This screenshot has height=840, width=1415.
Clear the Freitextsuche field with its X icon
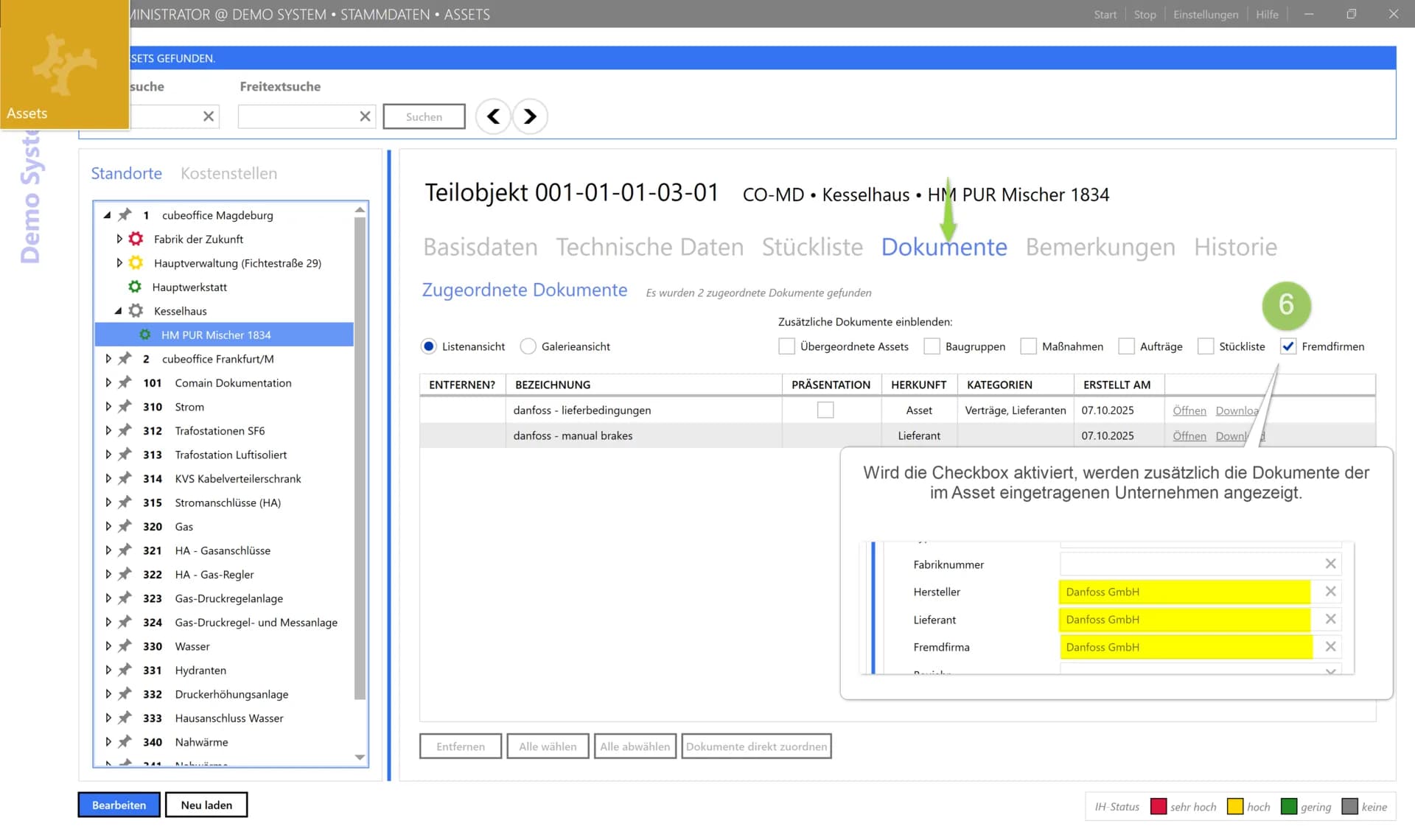coord(364,116)
